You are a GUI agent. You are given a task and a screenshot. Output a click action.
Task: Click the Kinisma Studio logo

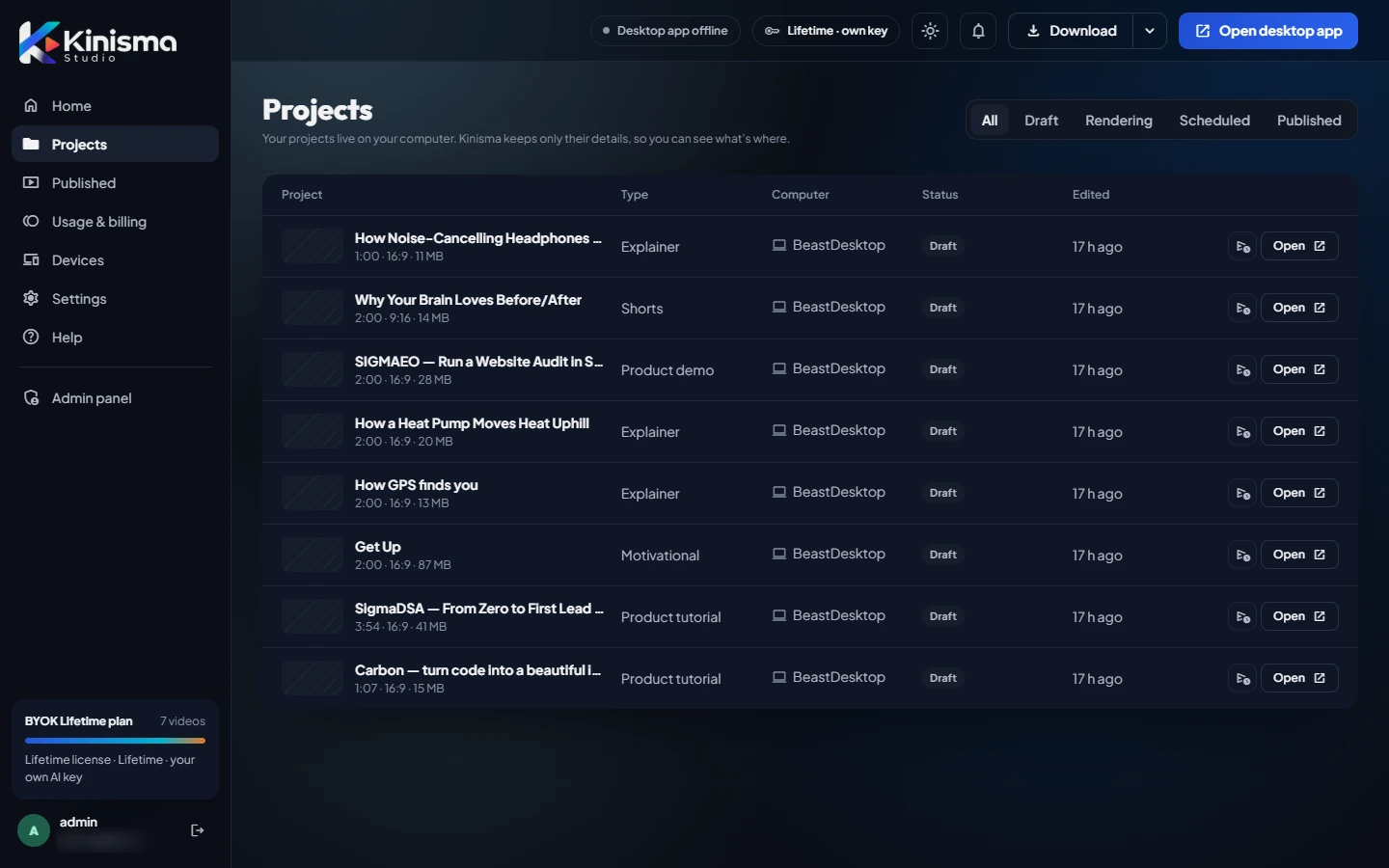(x=97, y=42)
